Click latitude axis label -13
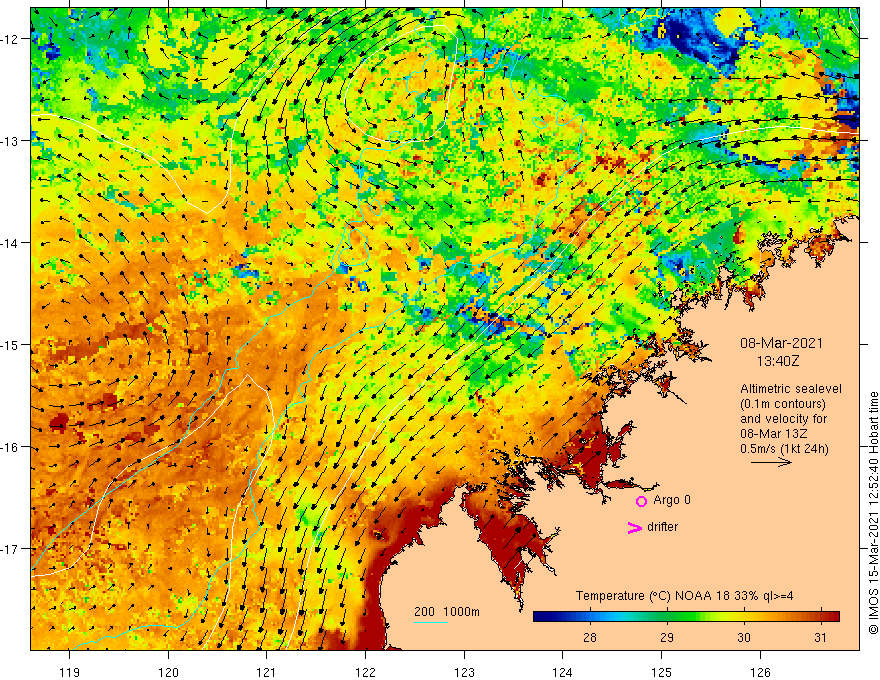 10,141
